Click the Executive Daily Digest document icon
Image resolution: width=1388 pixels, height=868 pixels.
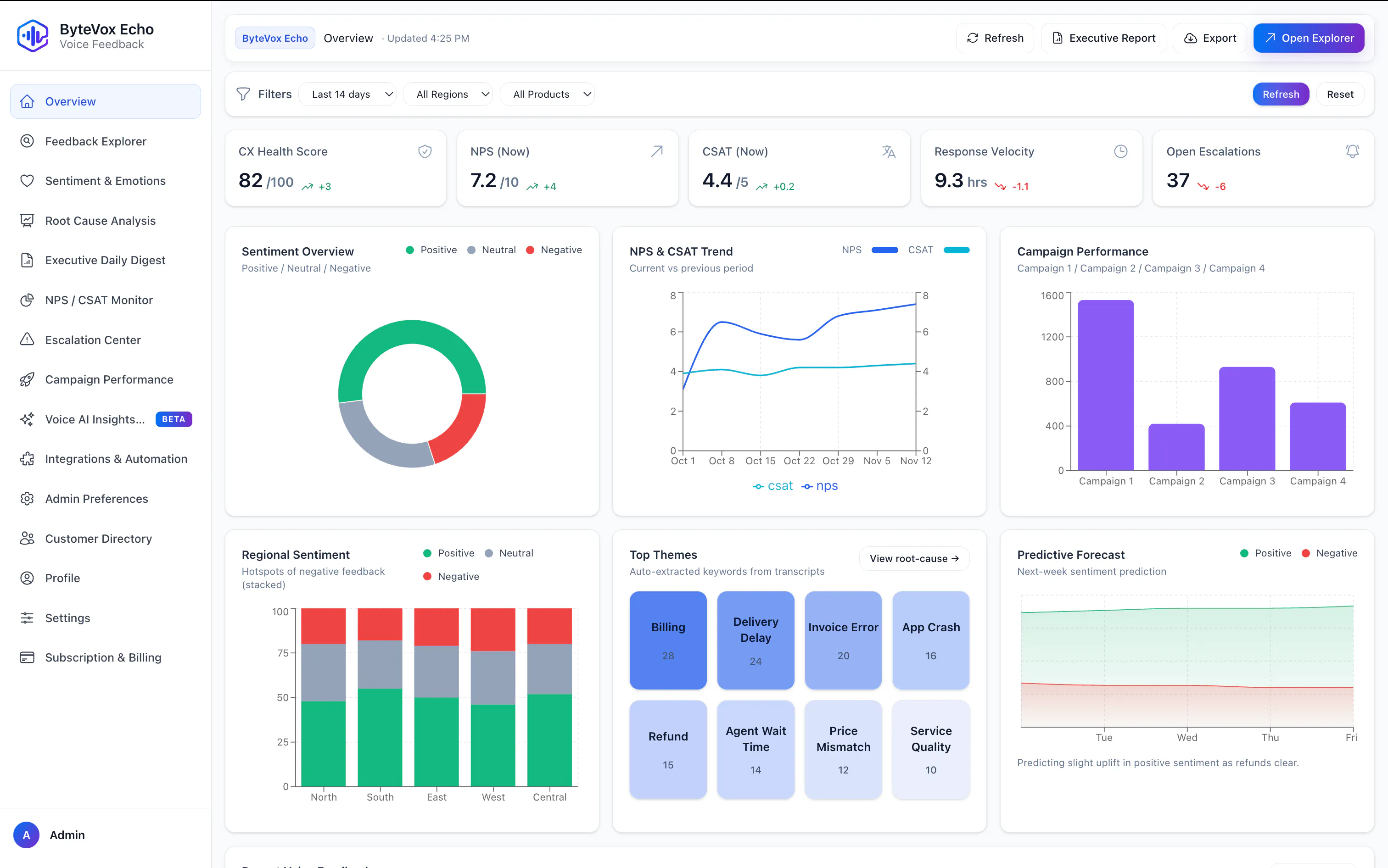(27, 260)
